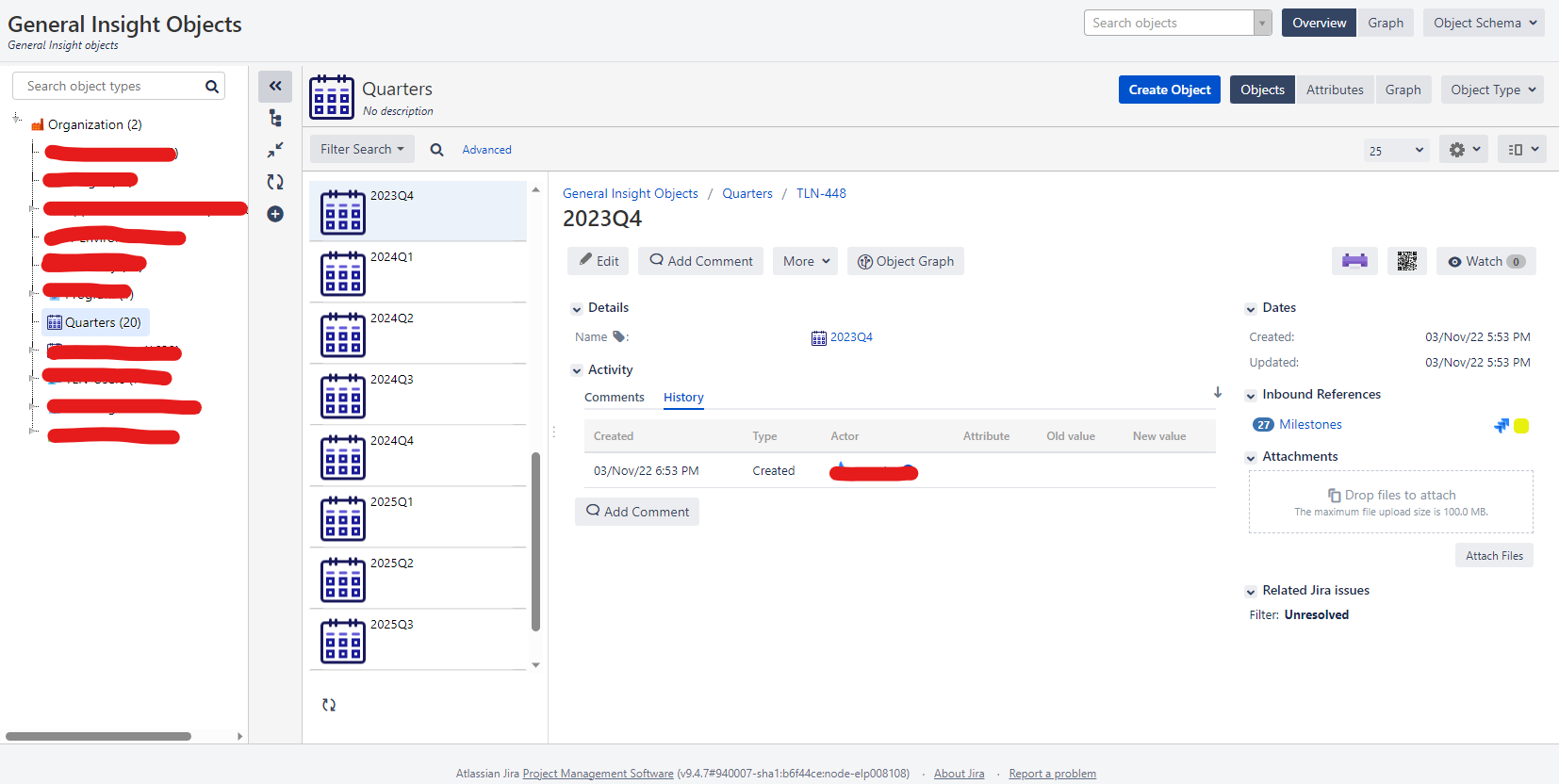This screenshot has width=1559, height=784.
Task: Click the search icon in object types field
Action: click(212, 87)
